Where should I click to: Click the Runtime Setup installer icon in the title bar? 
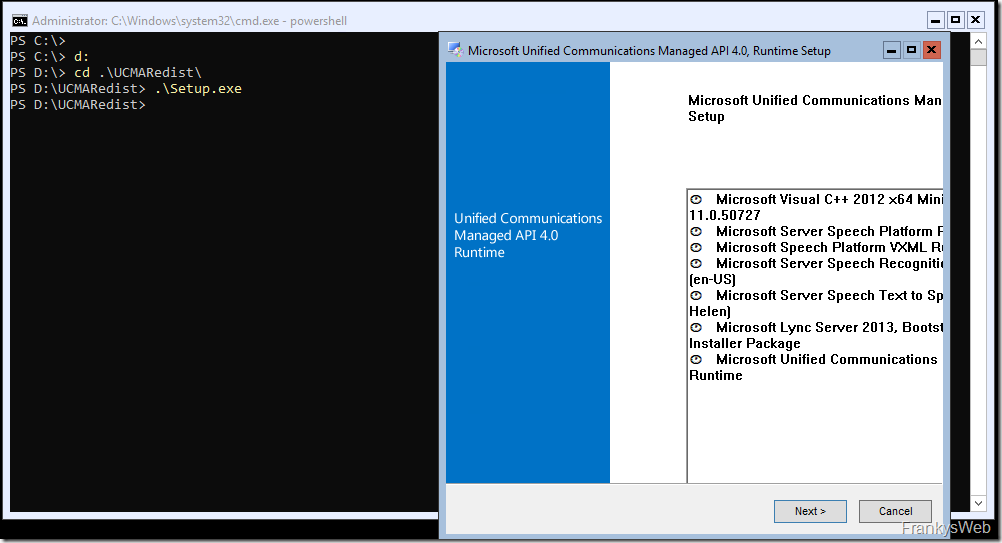455,50
